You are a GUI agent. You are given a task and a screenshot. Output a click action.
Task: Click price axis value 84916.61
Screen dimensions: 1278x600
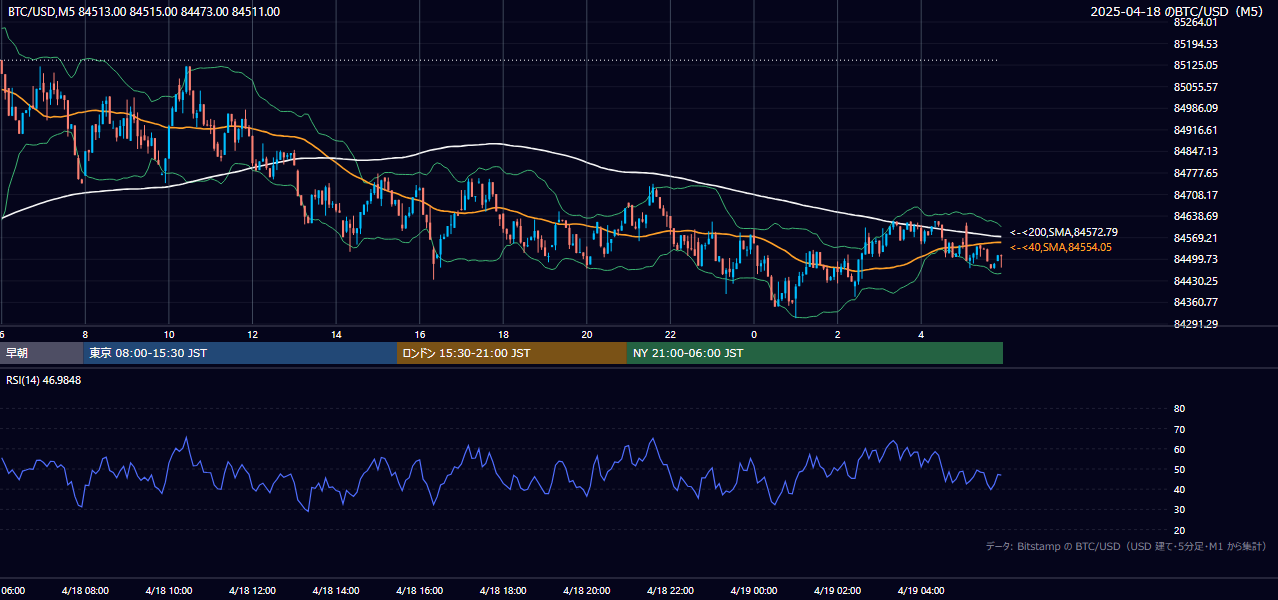[x=1195, y=130]
